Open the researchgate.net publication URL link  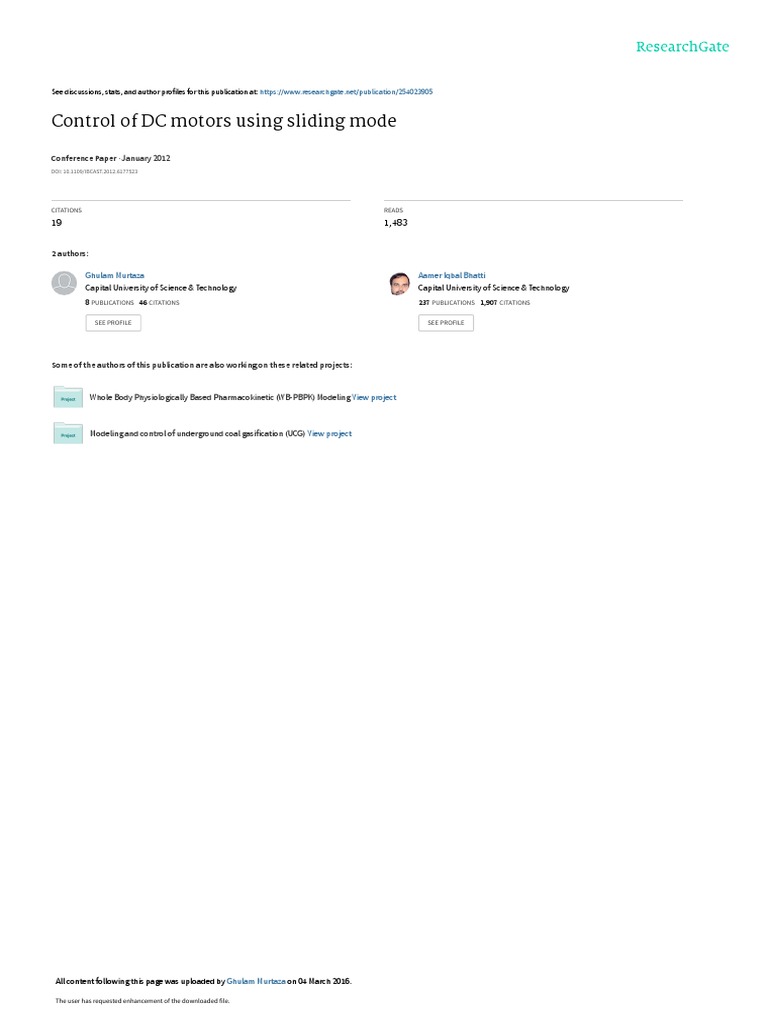346,92
